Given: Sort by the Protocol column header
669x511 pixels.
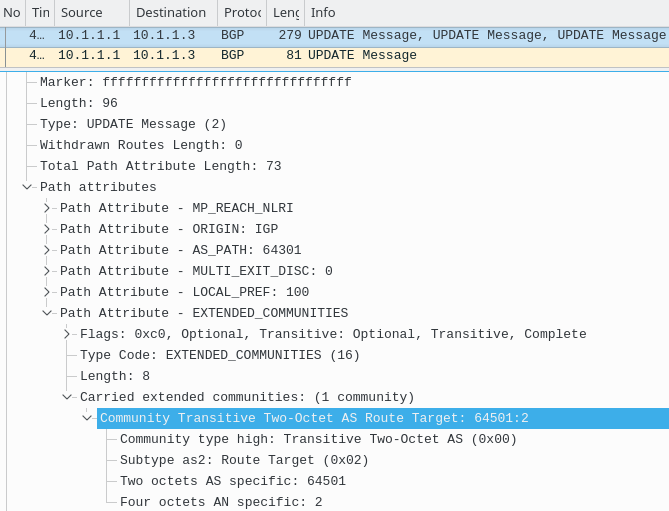Looking at the screenshot, I should 242,13.
